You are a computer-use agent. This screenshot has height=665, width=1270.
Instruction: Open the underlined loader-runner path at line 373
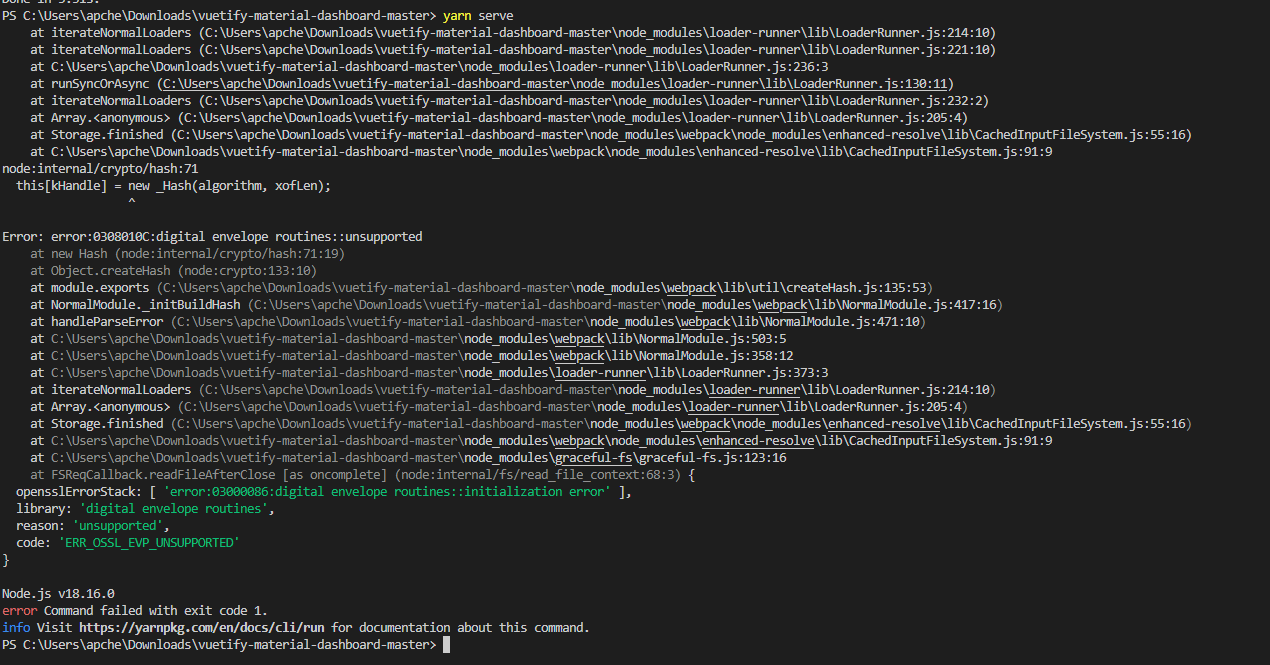click(x=598, y=372)
